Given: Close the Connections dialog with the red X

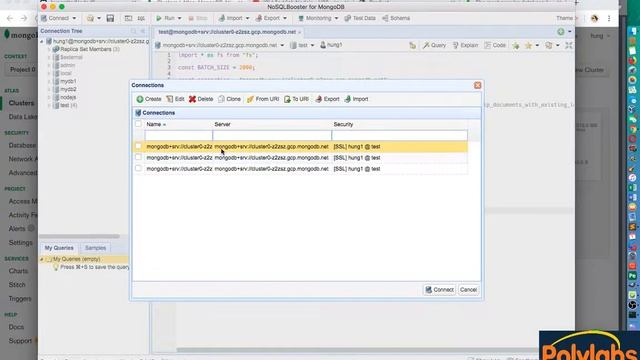Looking at the screenshot, I should (478, 85).
